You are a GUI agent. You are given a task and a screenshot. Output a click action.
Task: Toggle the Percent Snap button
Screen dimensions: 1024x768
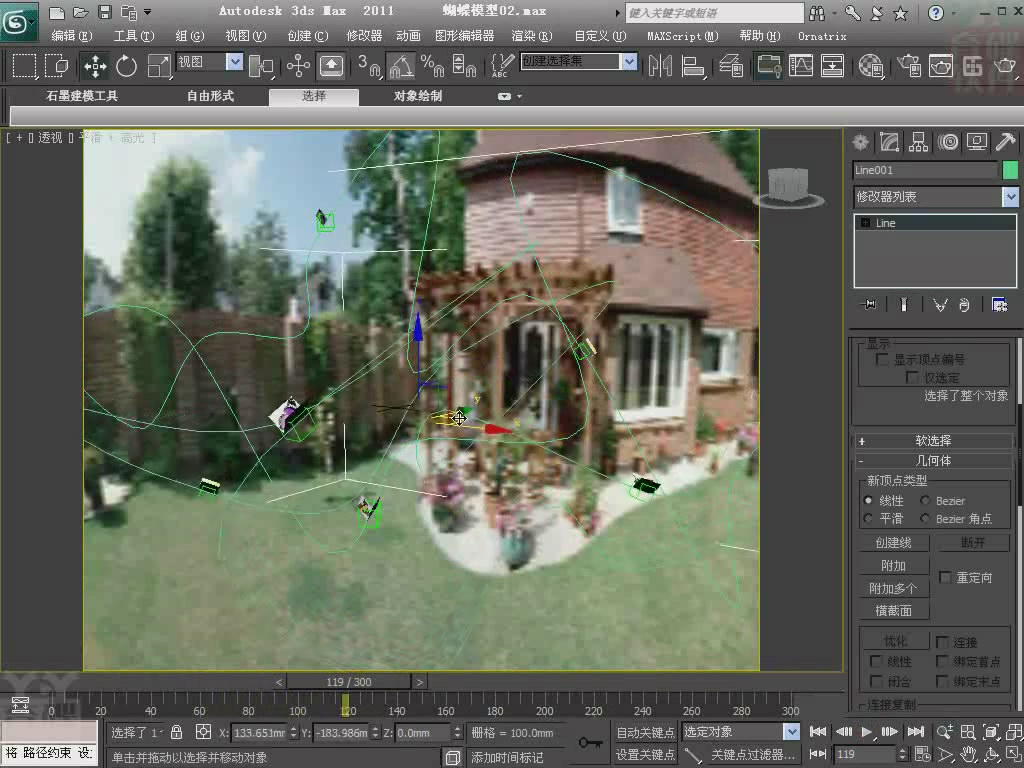[432, 65]
